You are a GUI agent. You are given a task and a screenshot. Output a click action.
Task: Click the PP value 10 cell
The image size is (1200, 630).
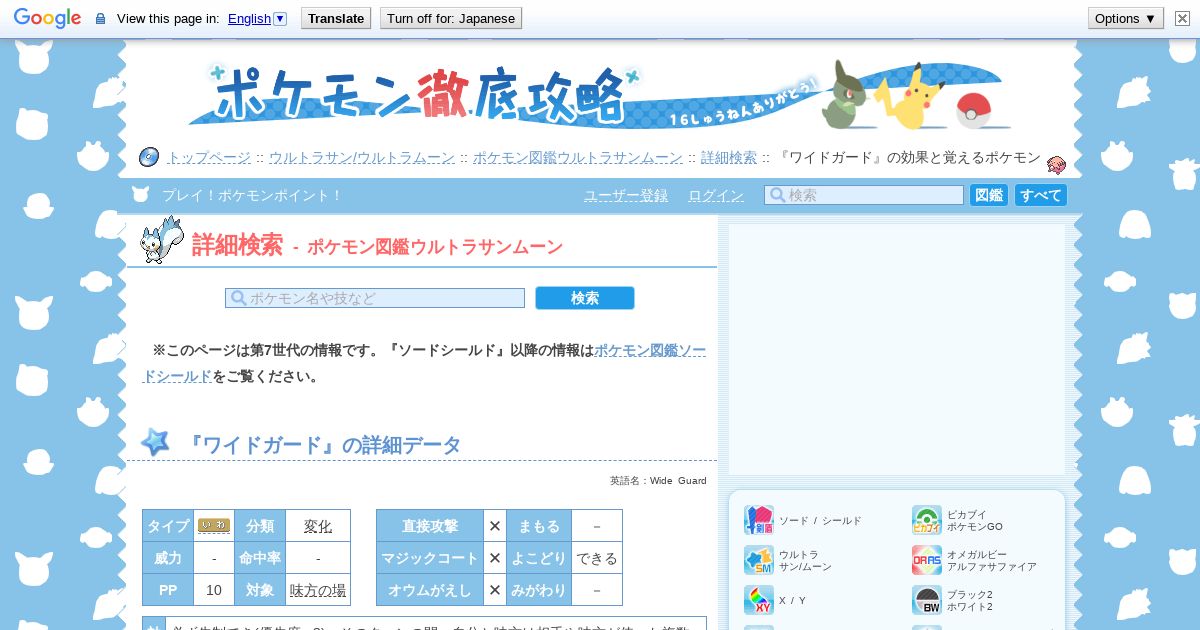214,590
